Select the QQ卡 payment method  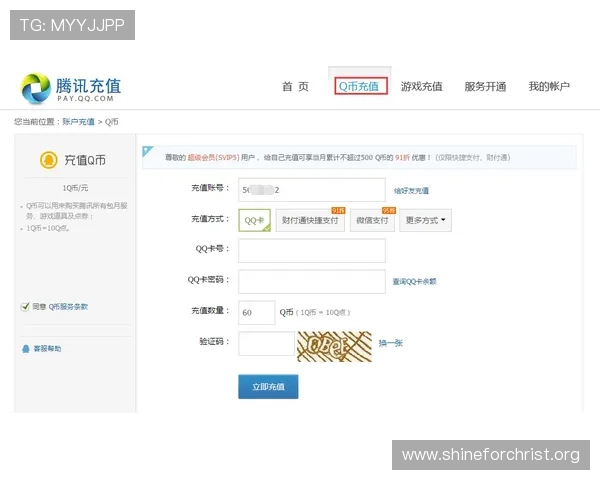[254, 220]
